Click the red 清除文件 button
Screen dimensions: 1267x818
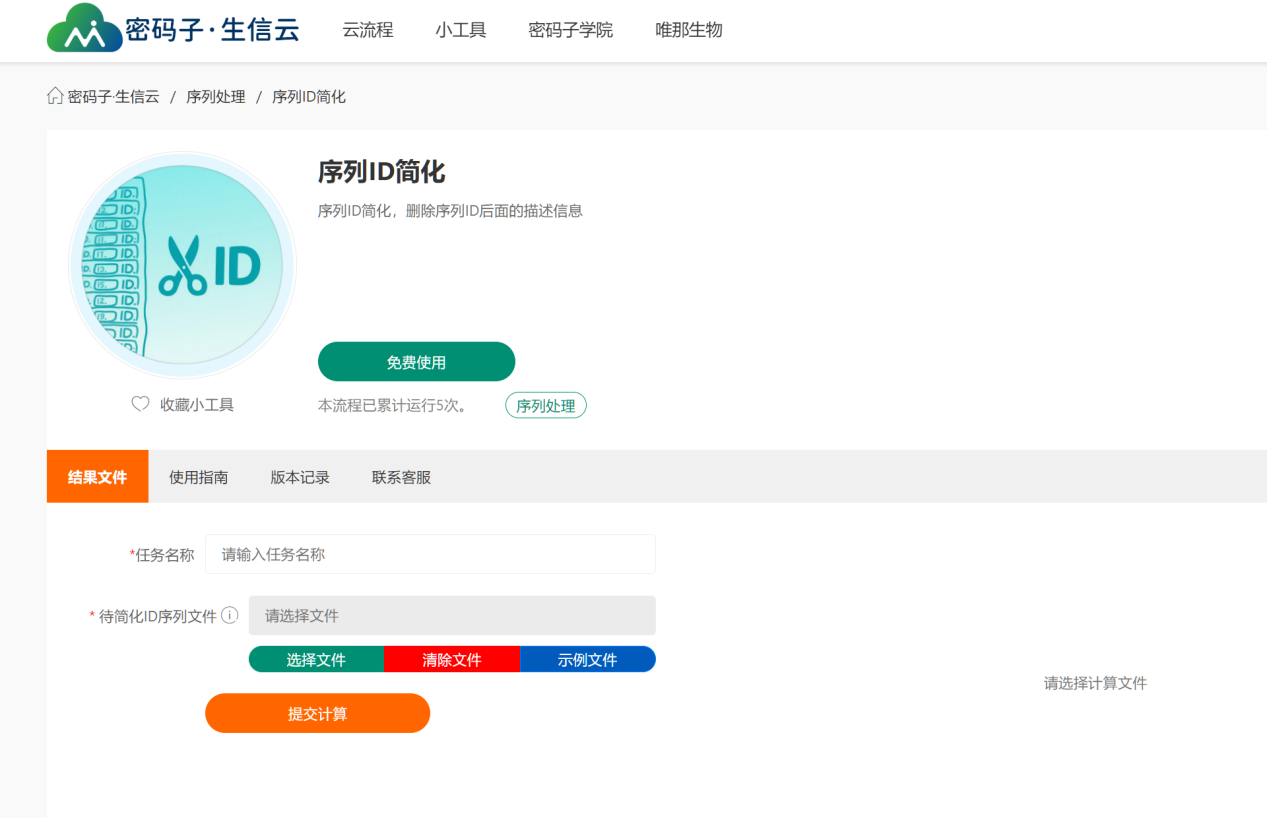click(x=452, y=659)
